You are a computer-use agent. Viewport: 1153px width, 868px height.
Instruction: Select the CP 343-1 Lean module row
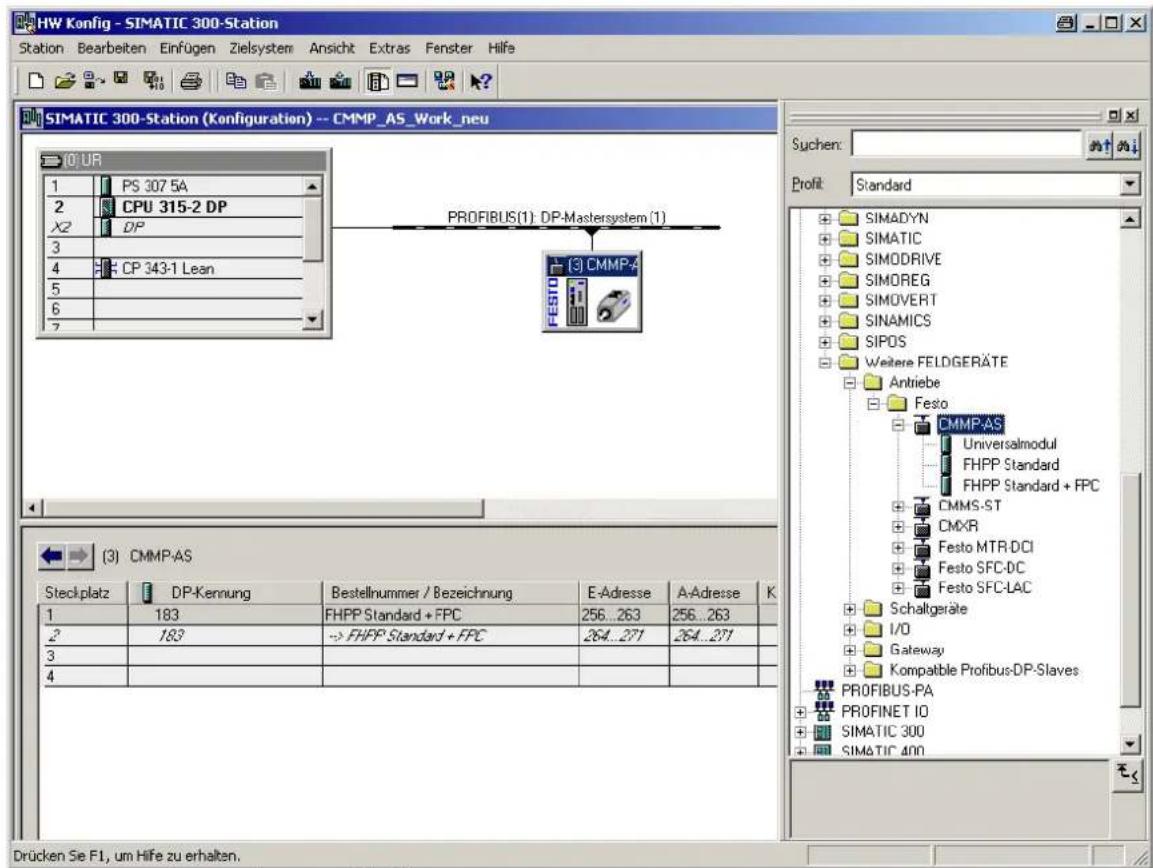(173, 268)
